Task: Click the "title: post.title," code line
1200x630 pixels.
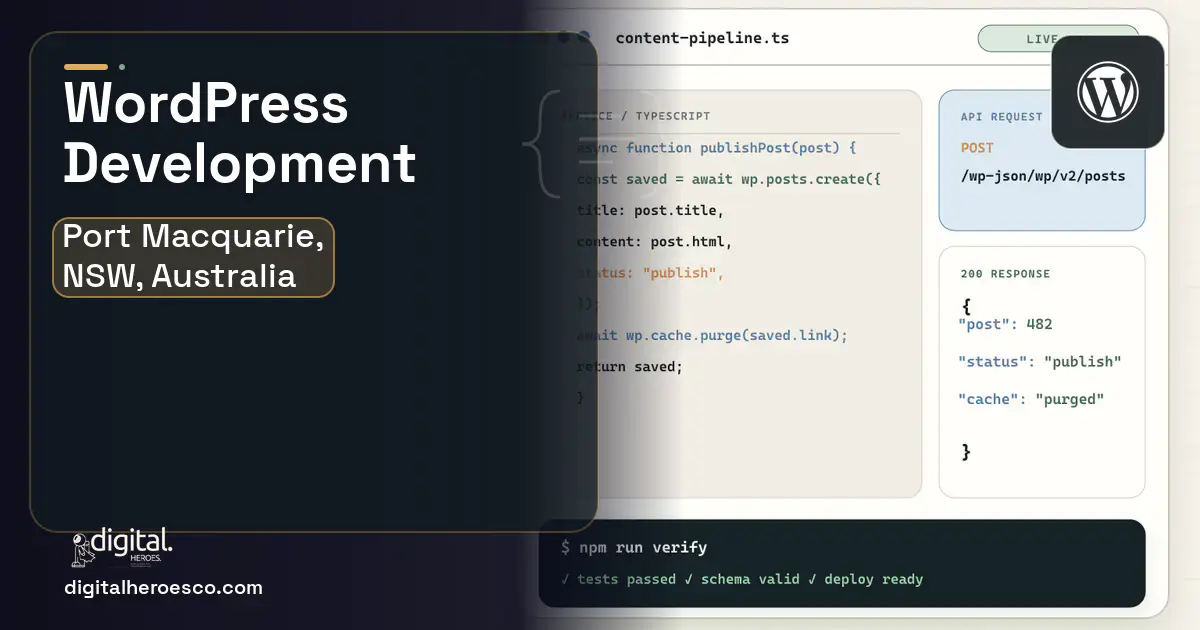Action: coord(650,211)
